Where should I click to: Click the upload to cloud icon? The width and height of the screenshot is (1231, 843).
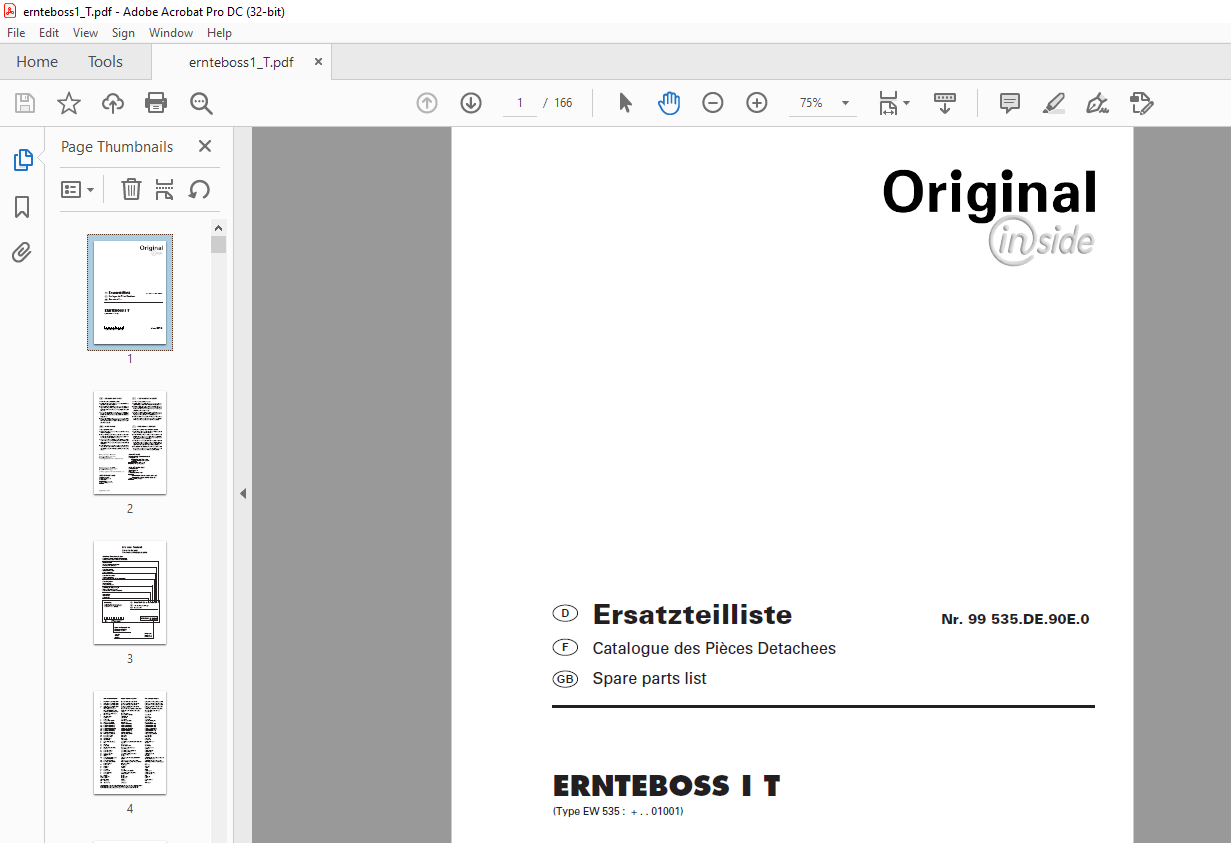click(x=113, y=103)
